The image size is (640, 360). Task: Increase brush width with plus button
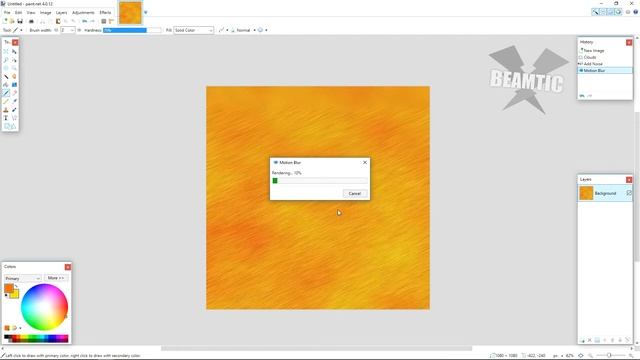pyautogui.click(x=79, y=30)
